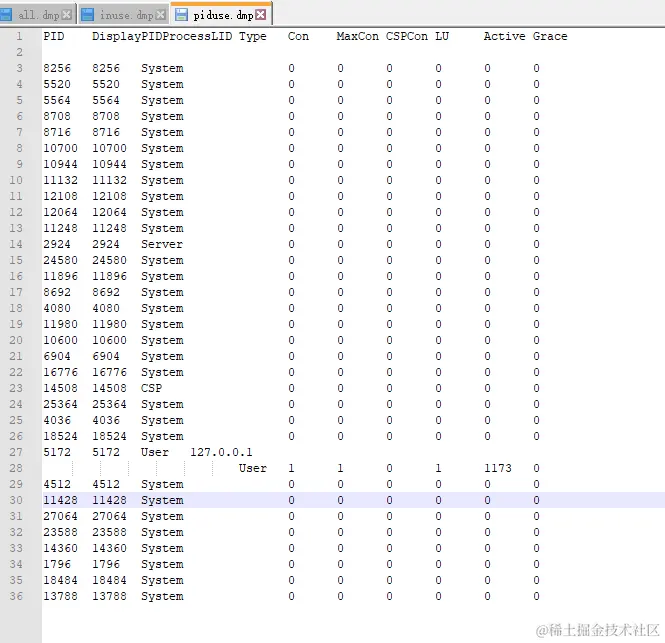Screen dimensions: 665x643
Task: Click PID 13788 in line 36
Action: click(60, 596)
